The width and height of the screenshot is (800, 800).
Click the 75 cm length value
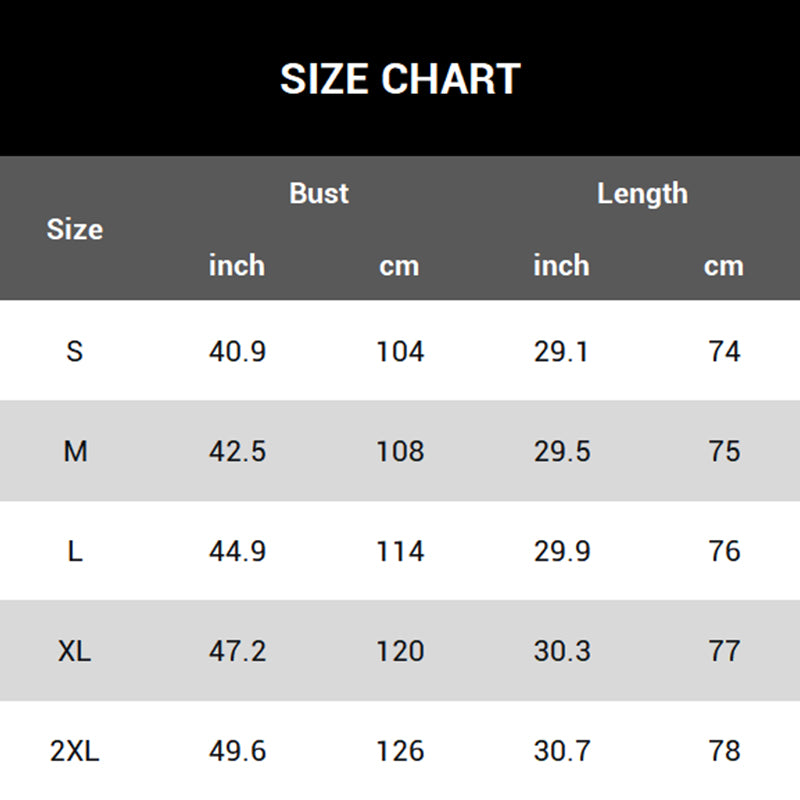[x=724, y=451]
